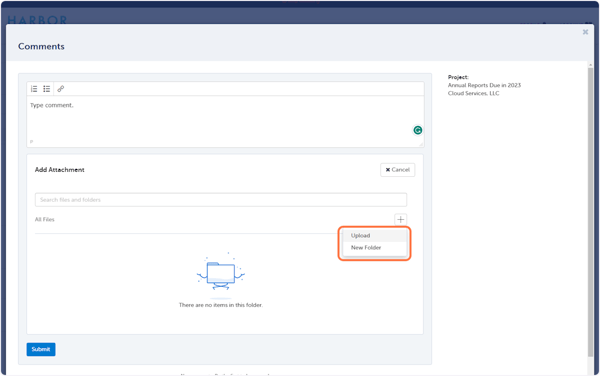Click the 'Comments' dialog title
Image resolution: width=600 pixels, height=376 pixels.
pos(41,47)
